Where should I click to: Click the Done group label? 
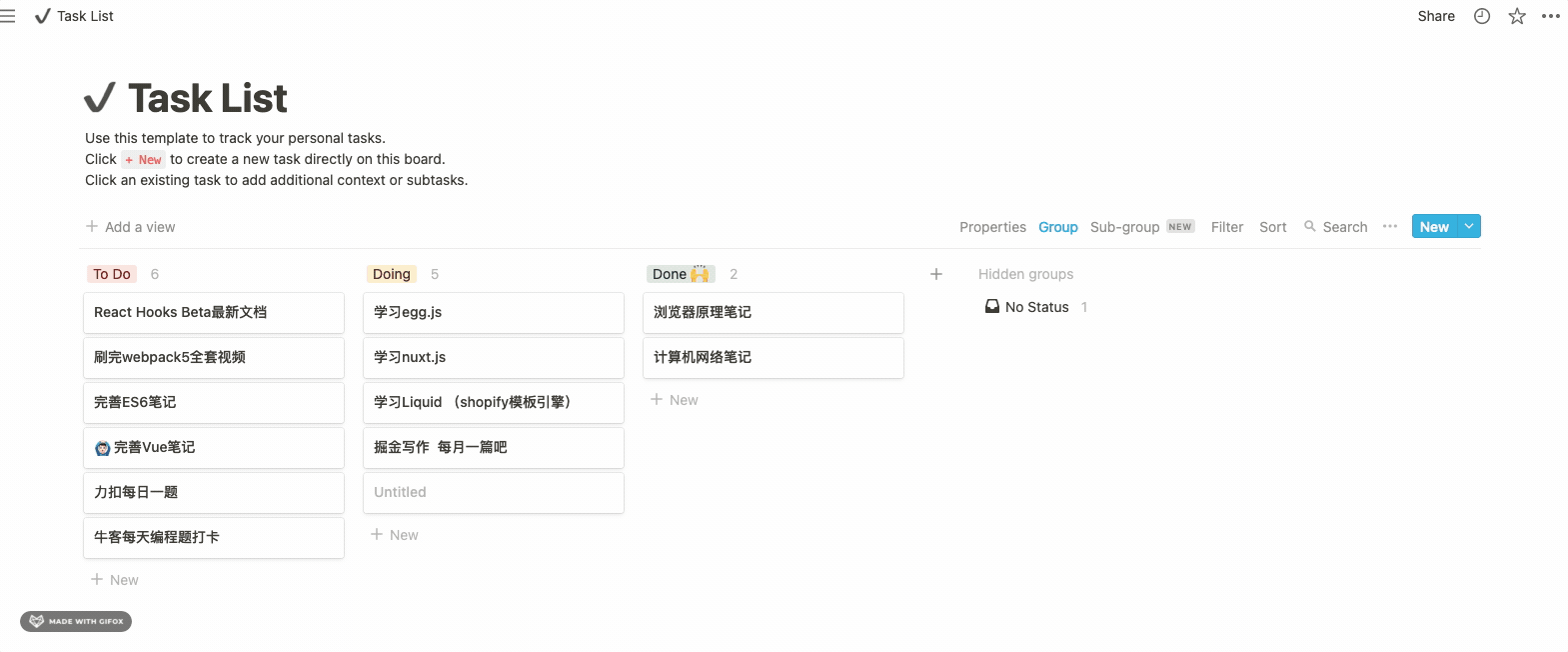681,274
